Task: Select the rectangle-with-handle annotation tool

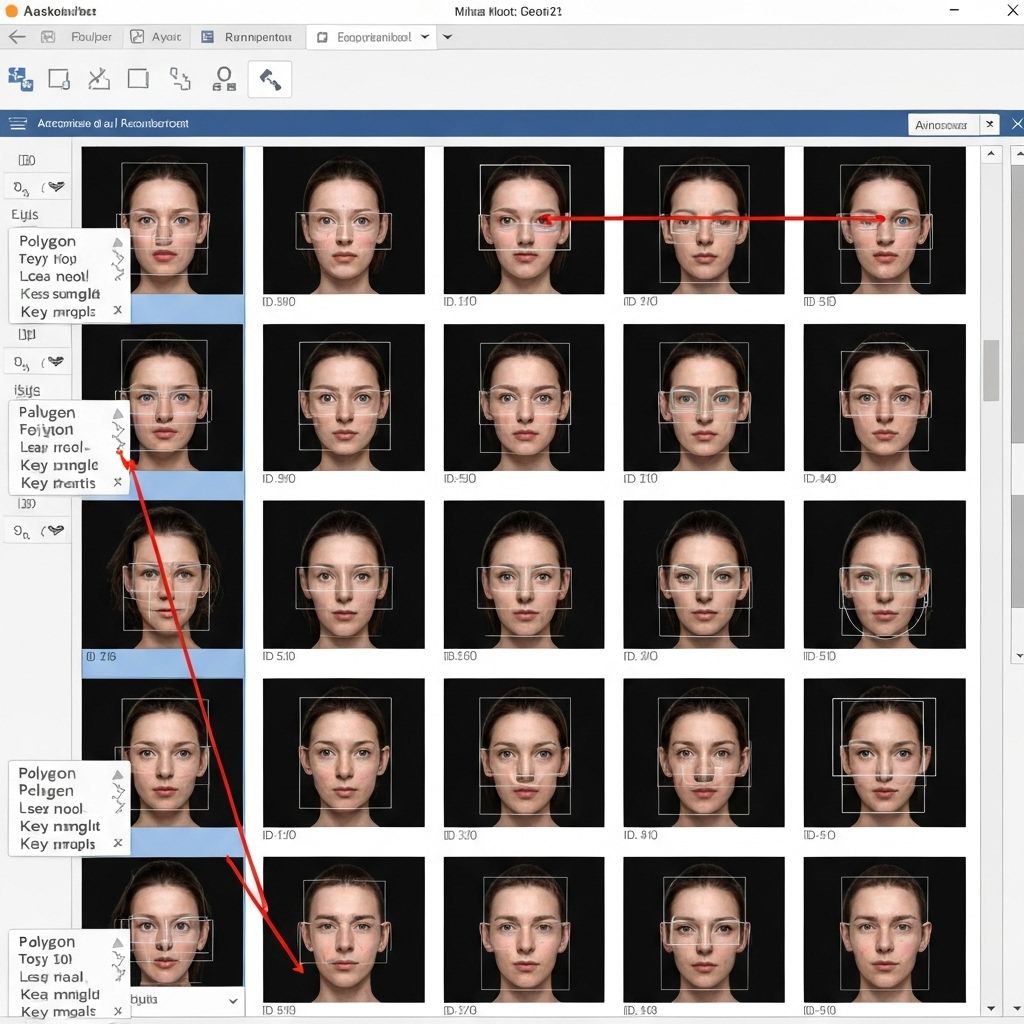Action: pos(59,78)
